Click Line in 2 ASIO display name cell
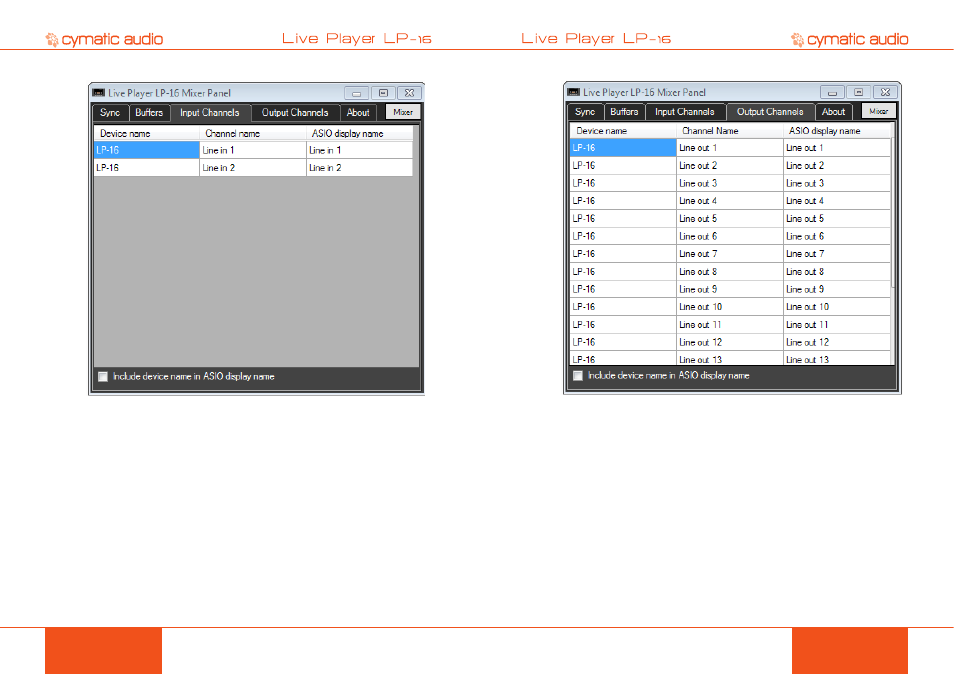954x674 pixels. pos(360,168)
